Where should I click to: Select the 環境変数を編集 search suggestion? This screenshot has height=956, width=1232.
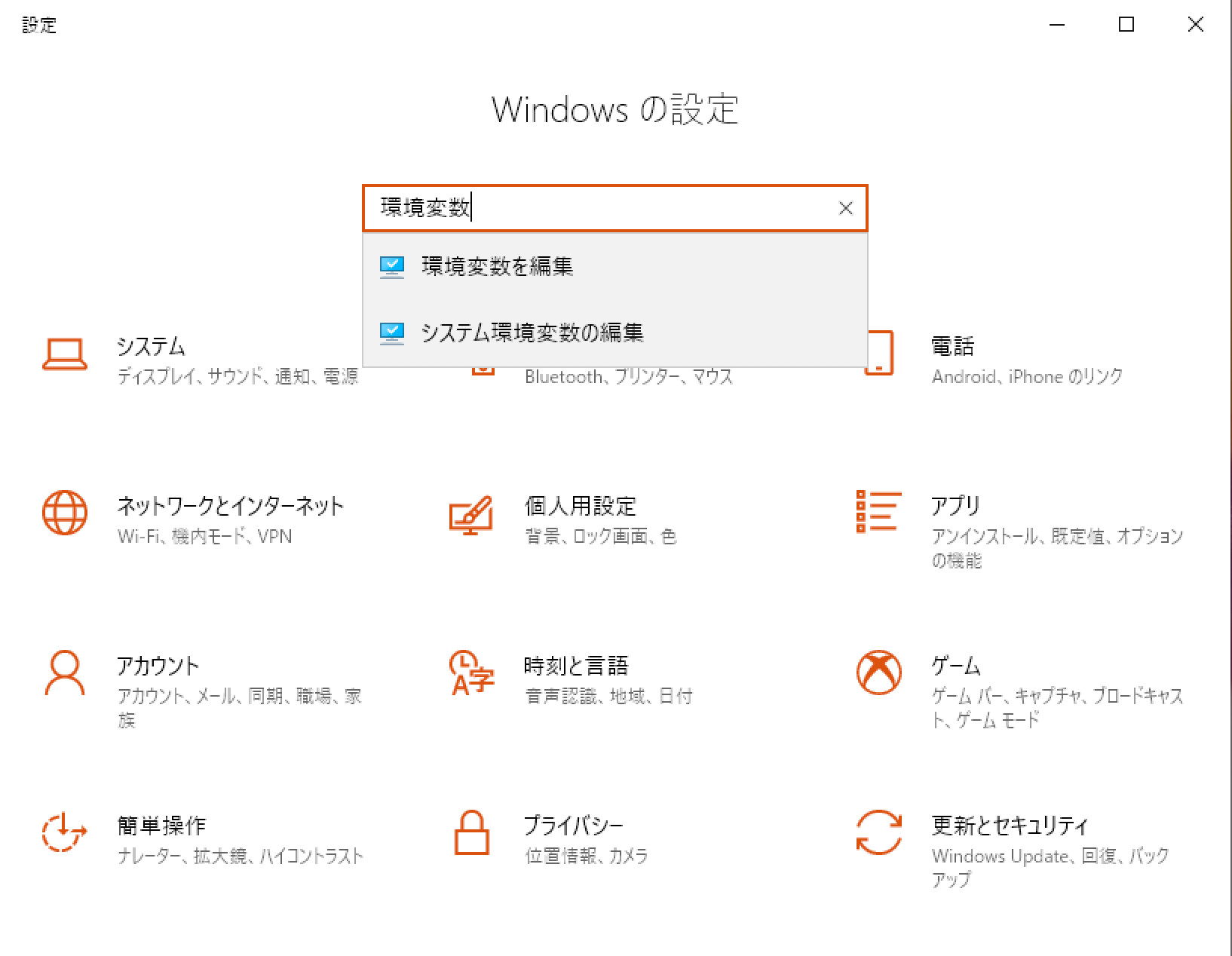[615, 266]
